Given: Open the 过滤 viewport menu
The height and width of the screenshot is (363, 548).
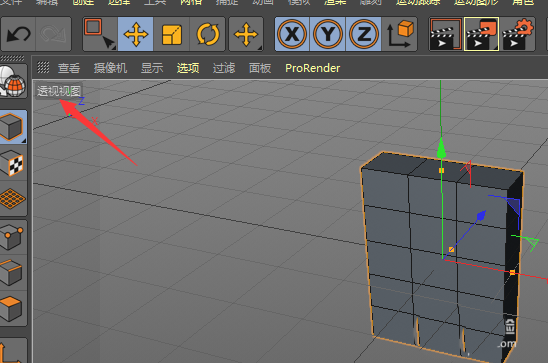Looking at the screenshot, I should [224, 68].
